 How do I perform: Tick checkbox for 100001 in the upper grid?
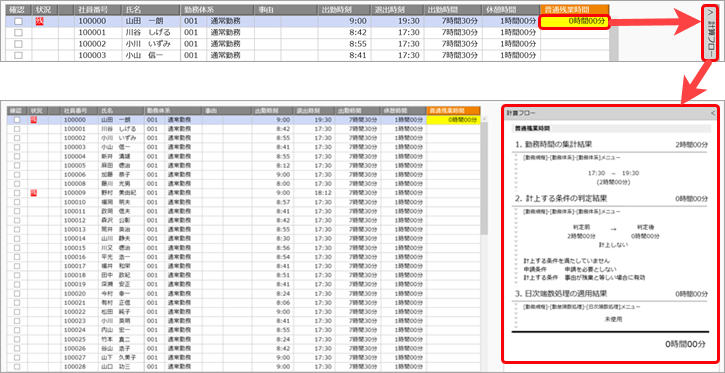point(18,33)
